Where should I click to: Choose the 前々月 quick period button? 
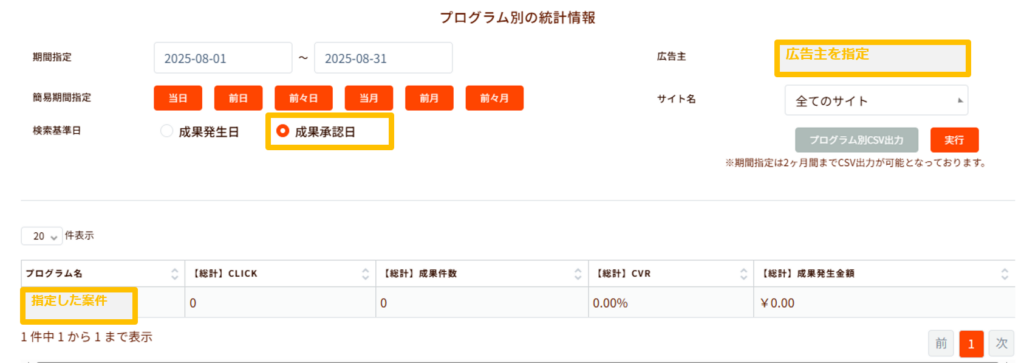(x=494, y=98)
